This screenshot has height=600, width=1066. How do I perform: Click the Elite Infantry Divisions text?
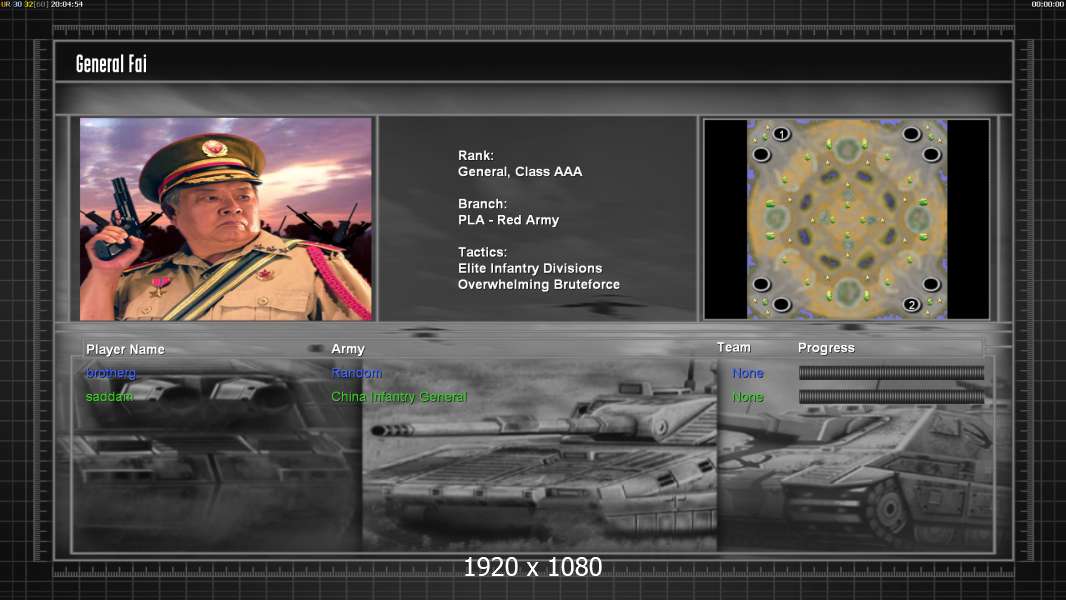(530, 268)
